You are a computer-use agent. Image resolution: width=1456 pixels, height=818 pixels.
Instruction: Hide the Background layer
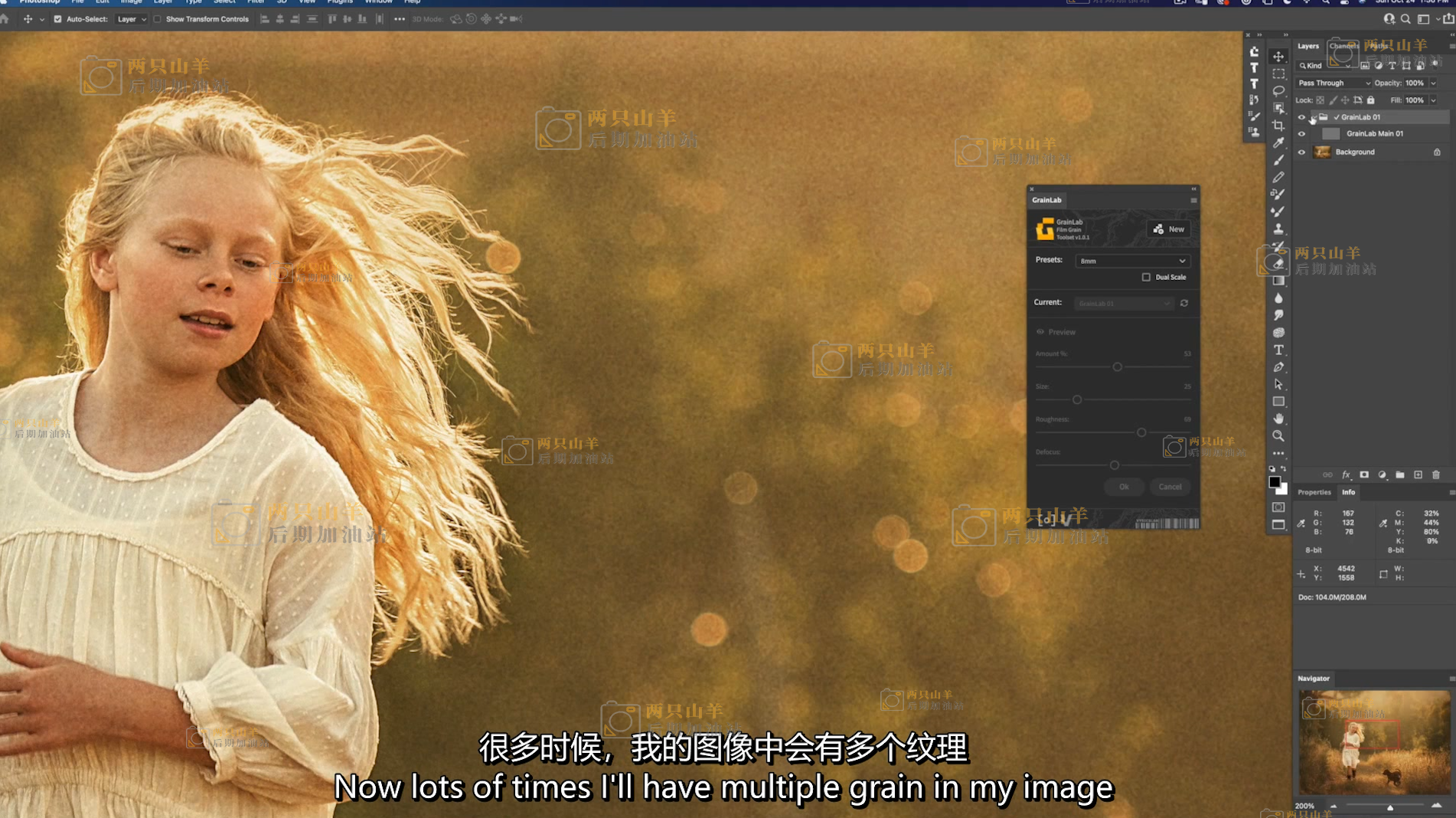tap(1301, 152)
